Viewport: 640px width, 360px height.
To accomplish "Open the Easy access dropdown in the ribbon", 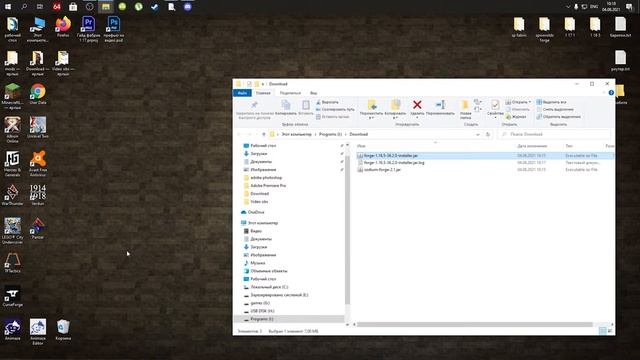I will [478, 109].
